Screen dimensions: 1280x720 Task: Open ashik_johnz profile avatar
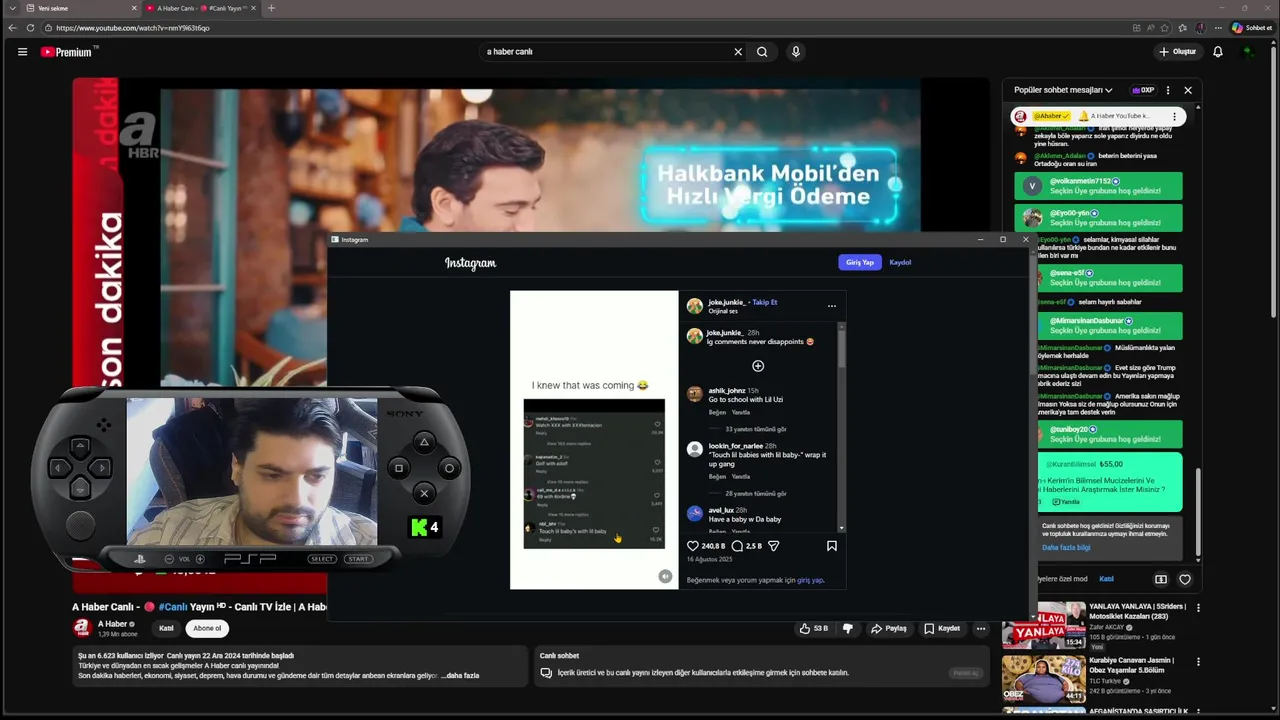point(695,394)
